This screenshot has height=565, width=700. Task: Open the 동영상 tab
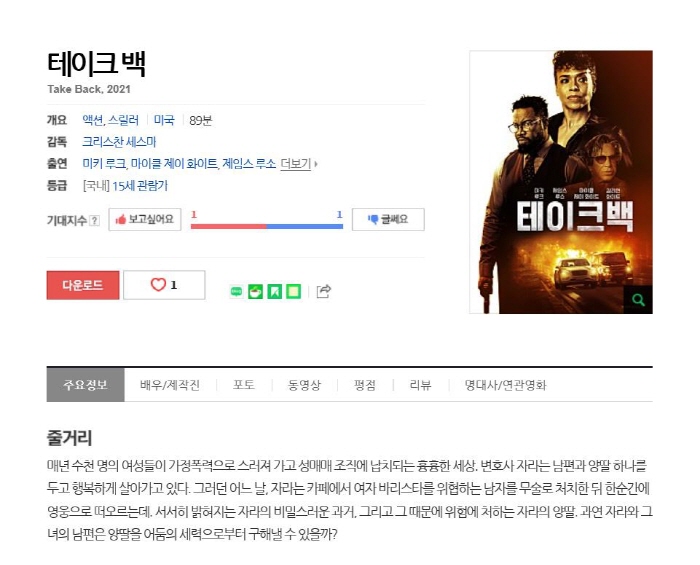[x=304, y=385]
